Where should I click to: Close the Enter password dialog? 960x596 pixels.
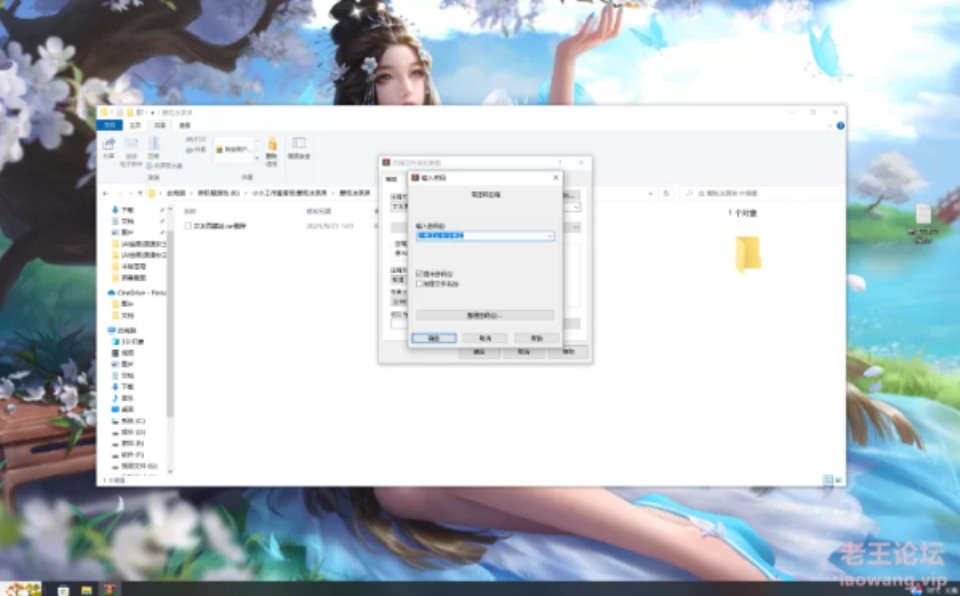pyautogui.click(x=555, y=177)
